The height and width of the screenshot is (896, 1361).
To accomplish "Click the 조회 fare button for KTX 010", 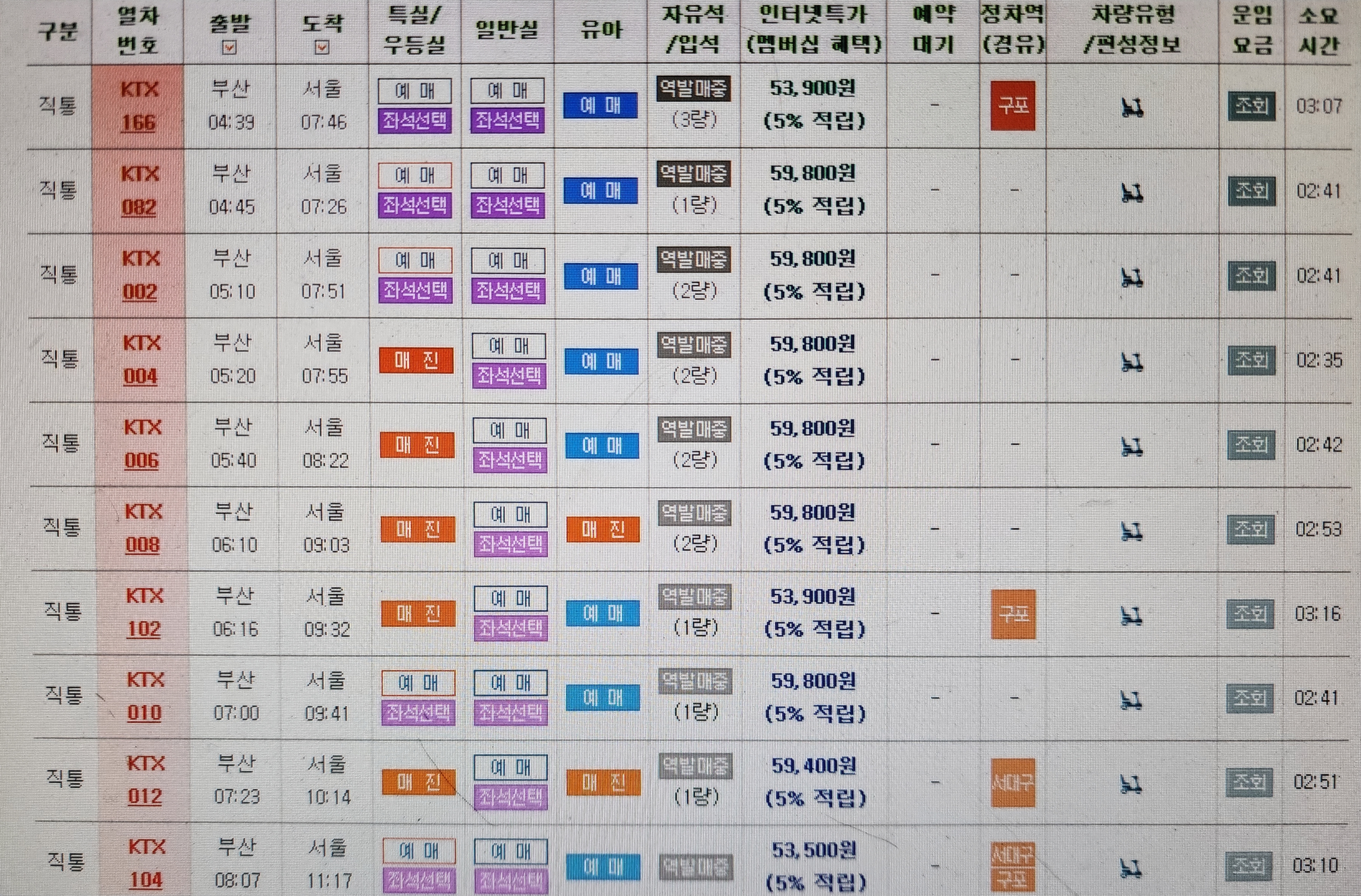I will click(1250, 698).
